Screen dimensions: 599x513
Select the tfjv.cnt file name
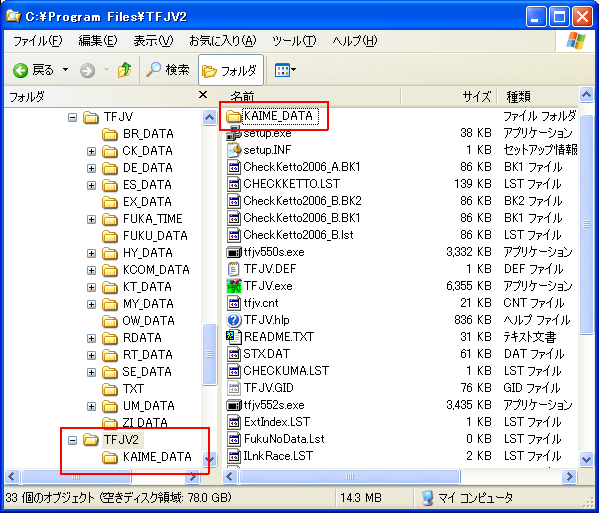[x=261, y=303]
